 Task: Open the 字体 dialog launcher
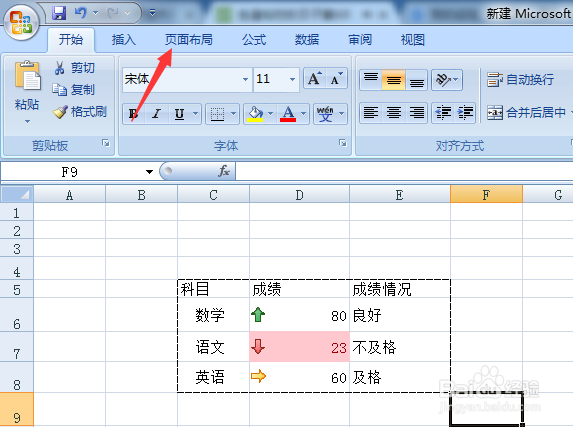[343, 143]
